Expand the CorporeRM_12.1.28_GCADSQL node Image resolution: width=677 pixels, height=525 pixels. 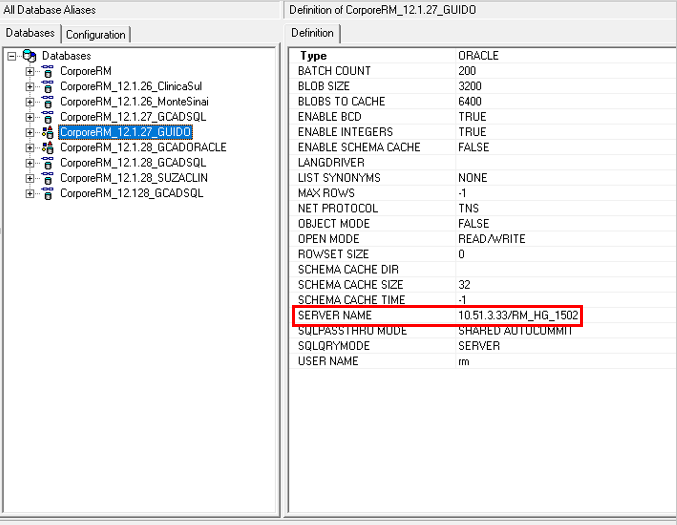29,163
